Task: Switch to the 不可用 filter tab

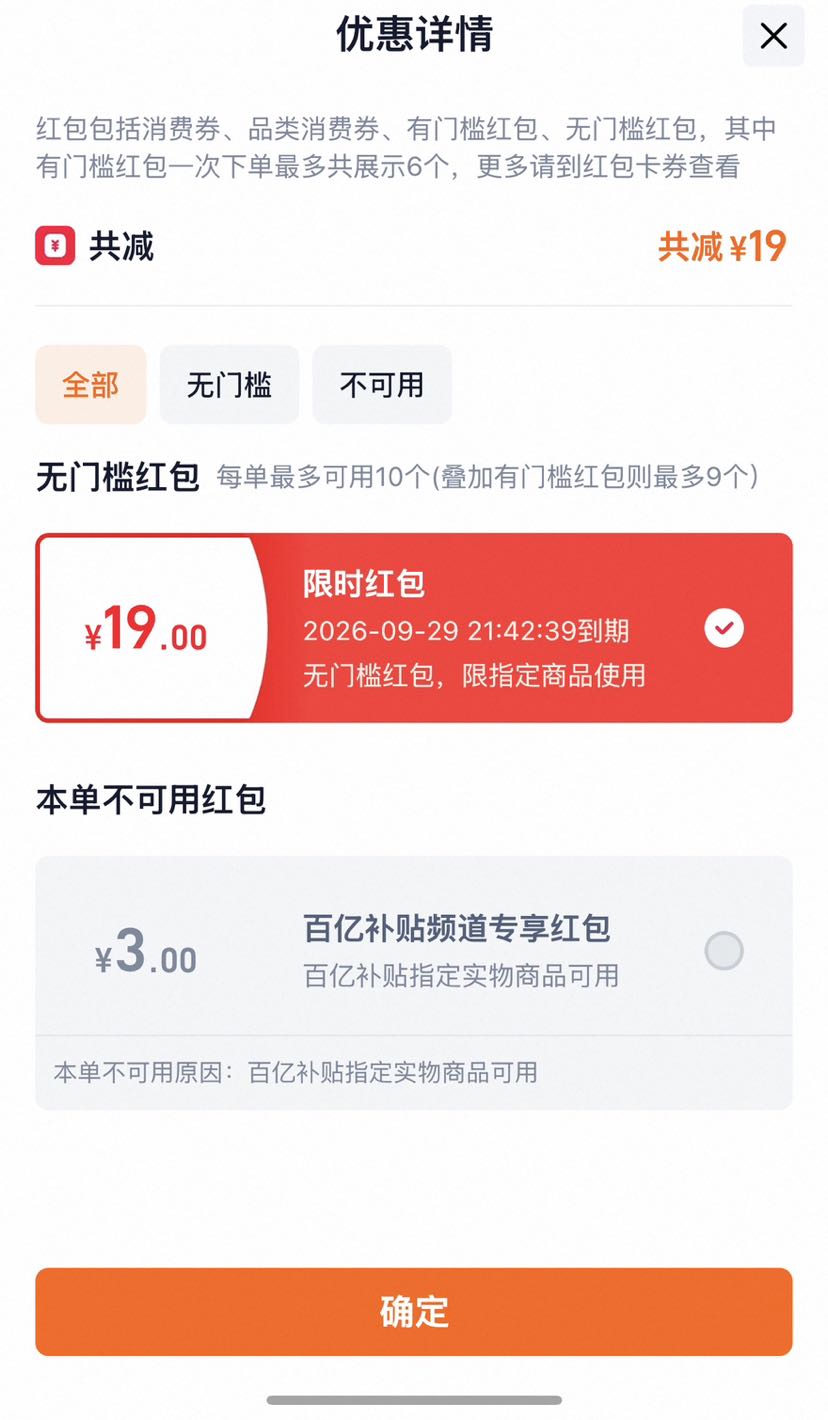Action: [x=382, y=385]
